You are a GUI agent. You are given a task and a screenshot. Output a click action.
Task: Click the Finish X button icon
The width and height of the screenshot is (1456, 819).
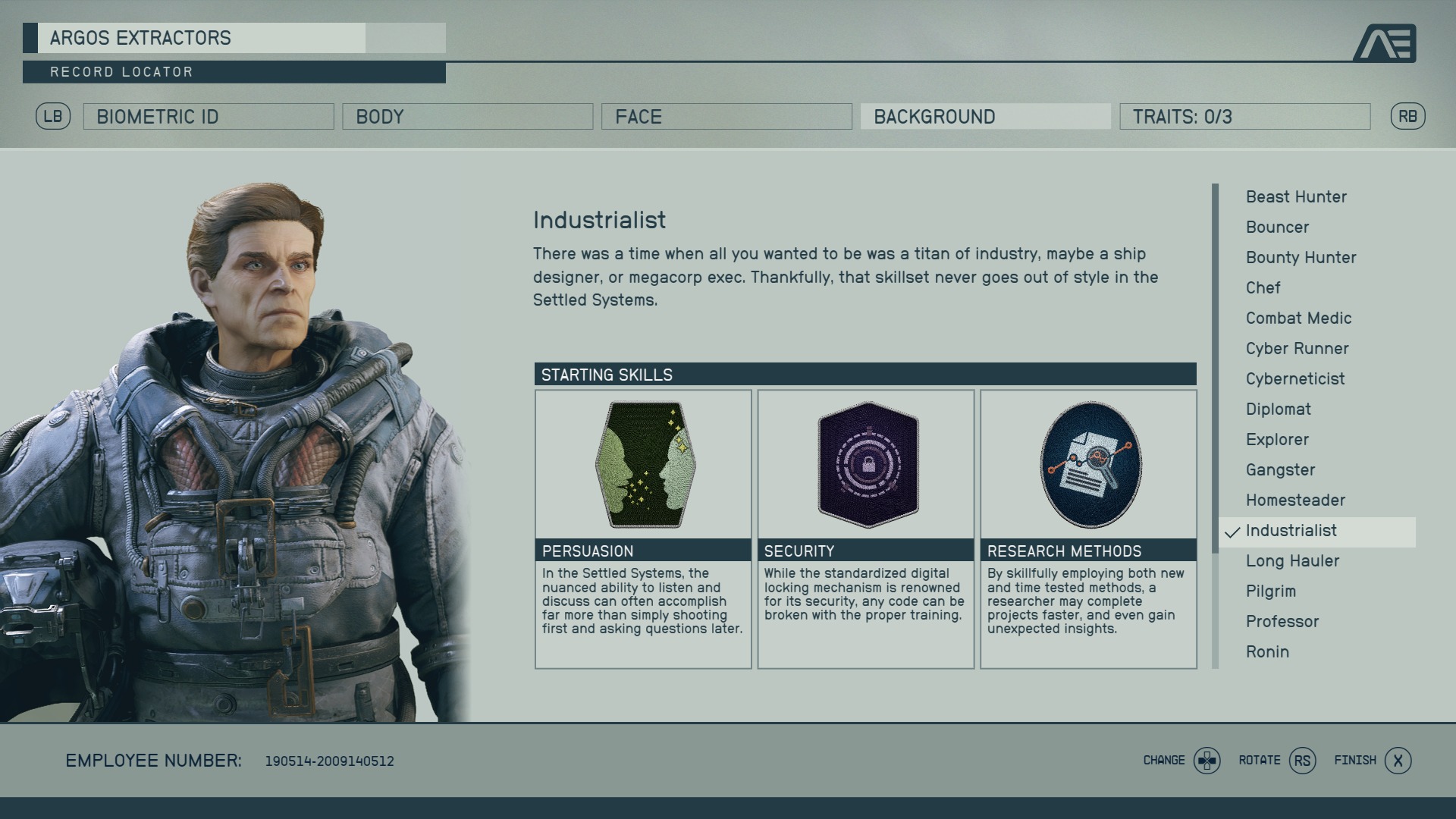click(1398, 761)
